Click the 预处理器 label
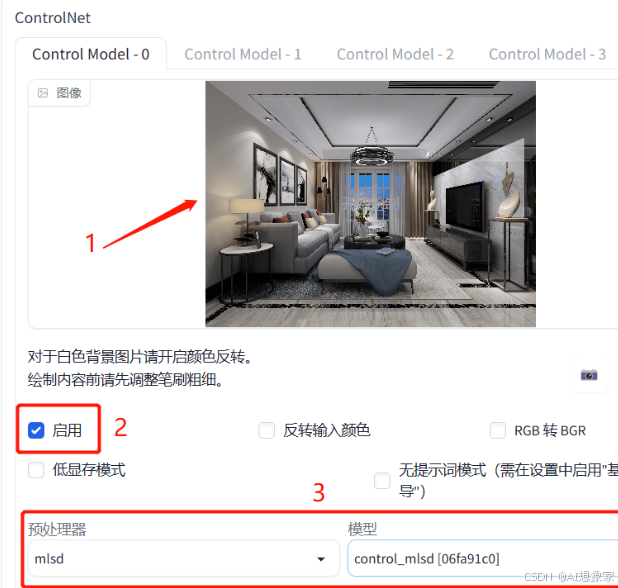 [57, 529]
